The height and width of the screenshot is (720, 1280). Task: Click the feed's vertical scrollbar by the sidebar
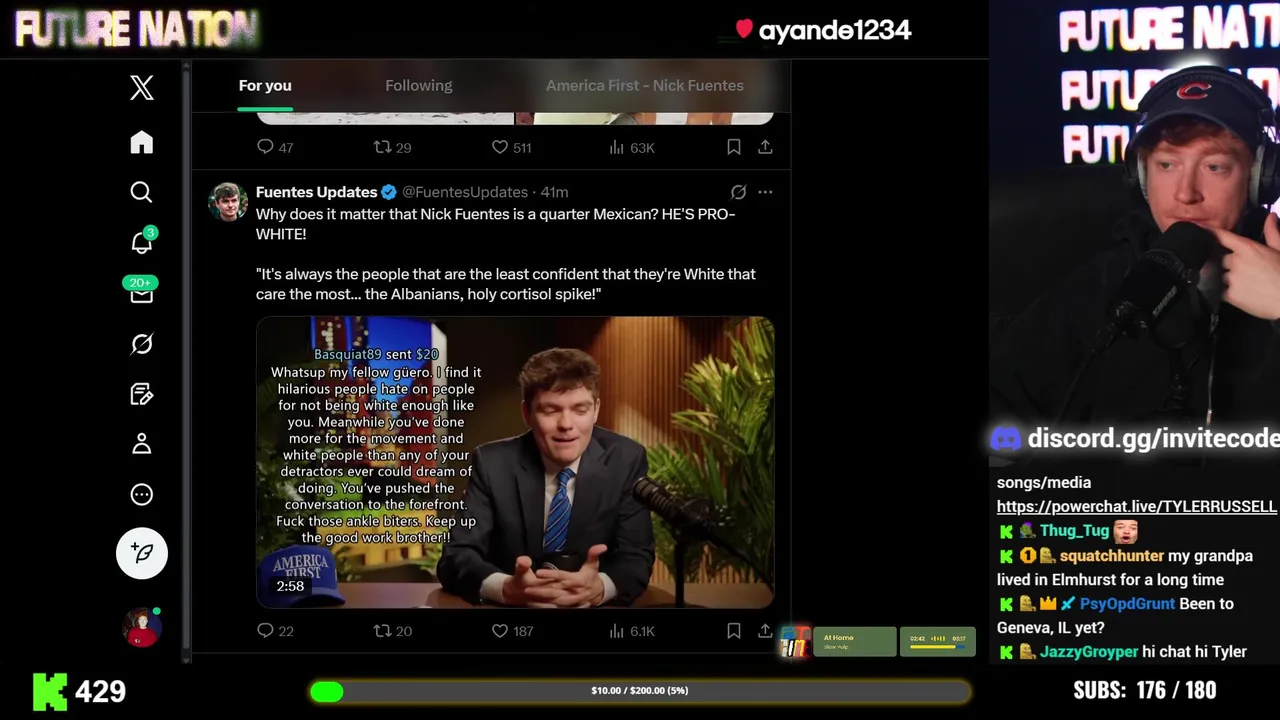point(186,360)
